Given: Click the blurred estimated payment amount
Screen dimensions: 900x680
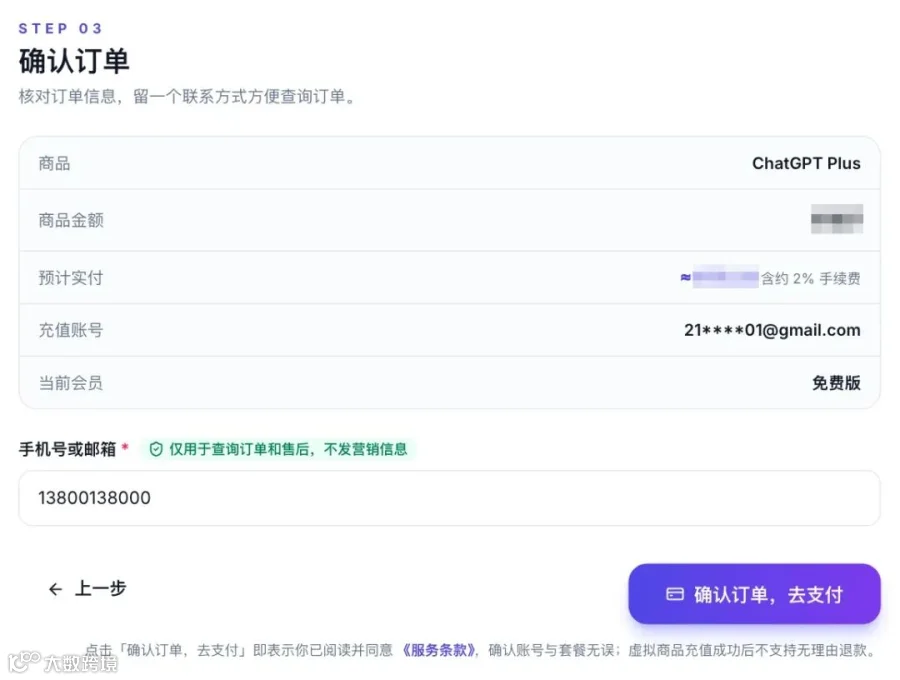Looking at the screenshot, I should 726,277.
